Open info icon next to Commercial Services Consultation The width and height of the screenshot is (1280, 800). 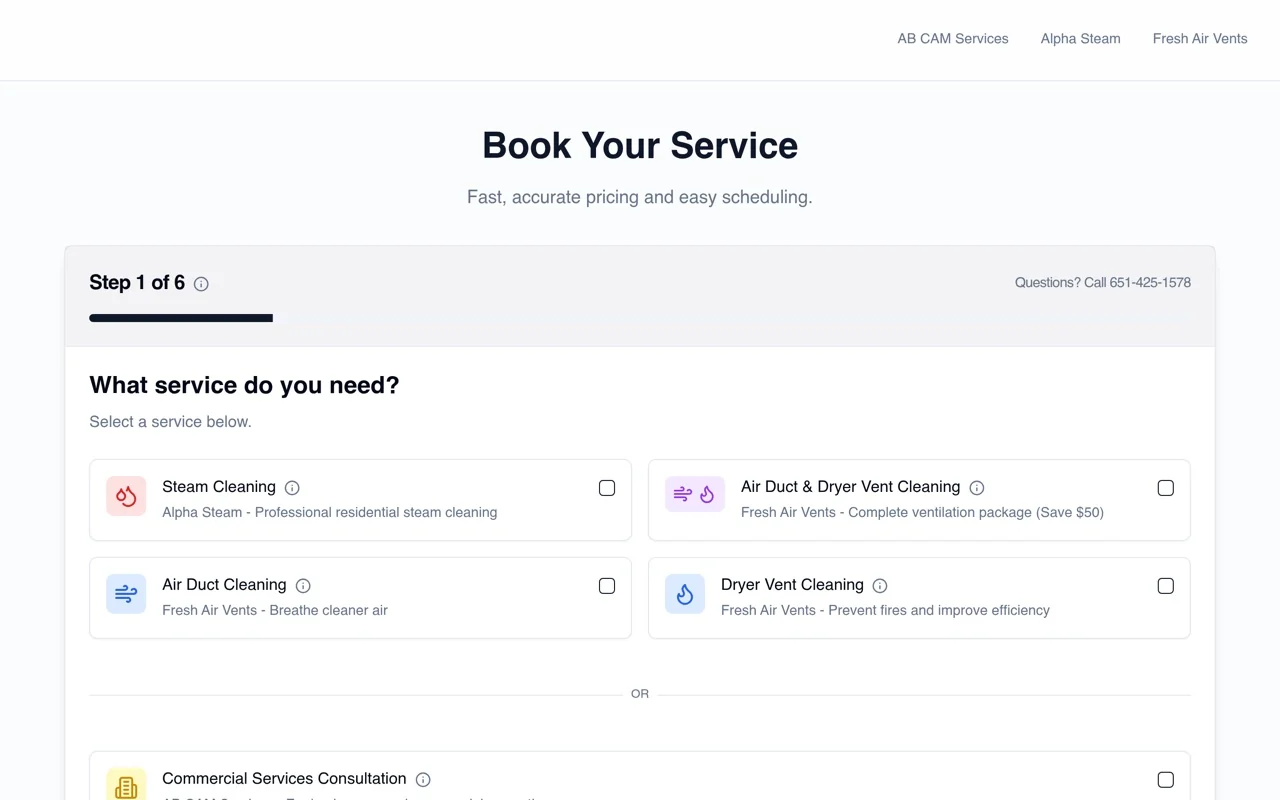423,780
